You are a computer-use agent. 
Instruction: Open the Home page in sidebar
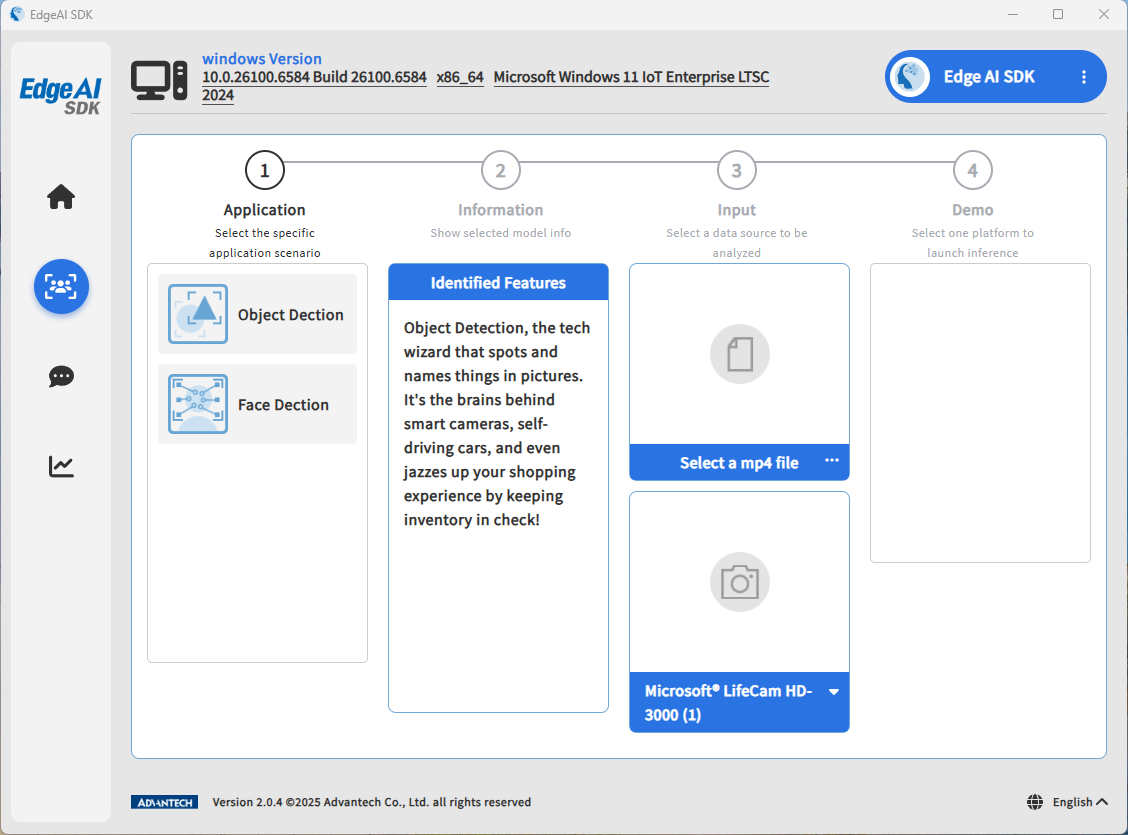point(61,197)
